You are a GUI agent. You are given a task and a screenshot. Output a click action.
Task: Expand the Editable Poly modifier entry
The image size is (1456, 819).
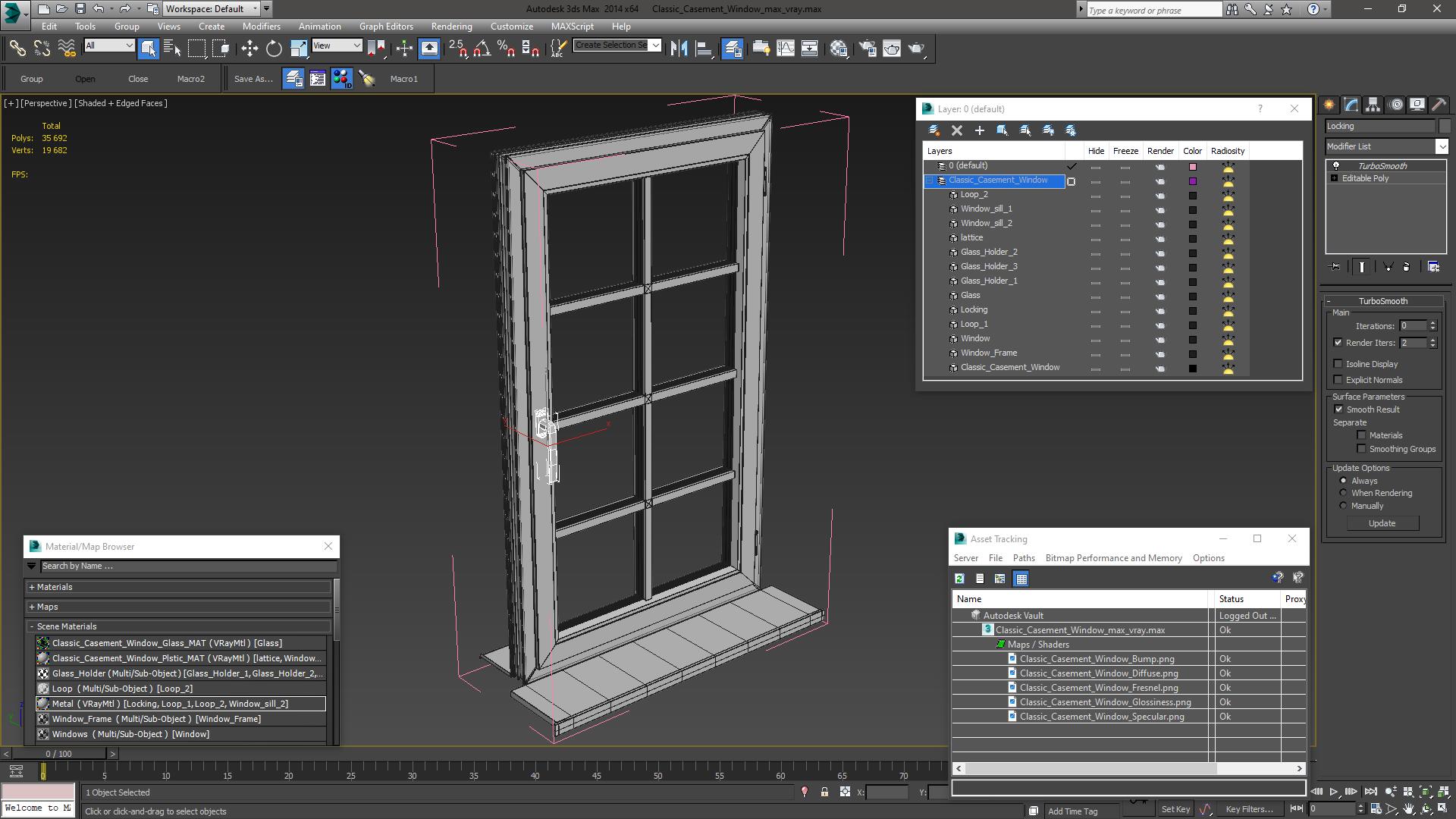click(1335, 178)
